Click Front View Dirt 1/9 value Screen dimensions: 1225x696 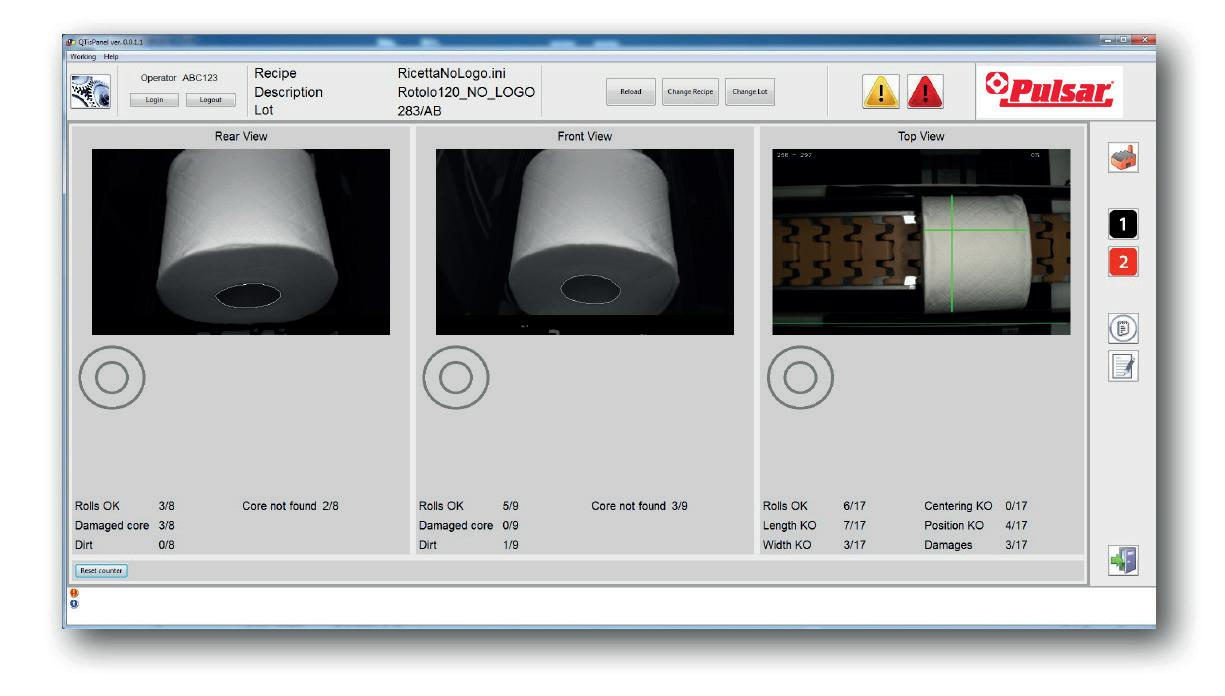click(x=511, y=545)
